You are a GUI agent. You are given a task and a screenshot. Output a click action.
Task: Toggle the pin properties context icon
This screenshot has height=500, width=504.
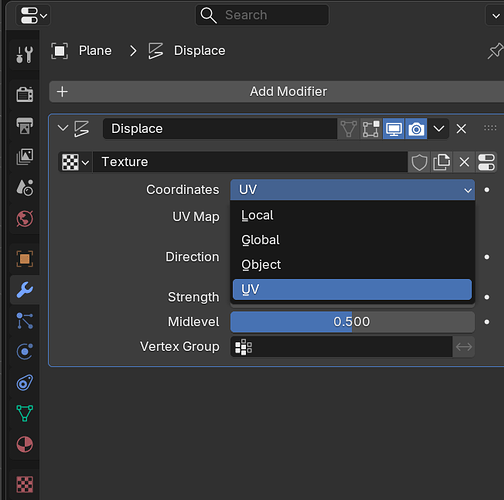tap(495, 51)
